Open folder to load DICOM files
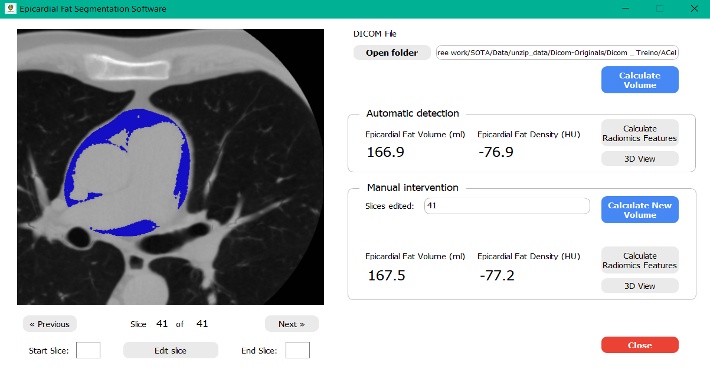The image size is (710, 389). point(392,53)
